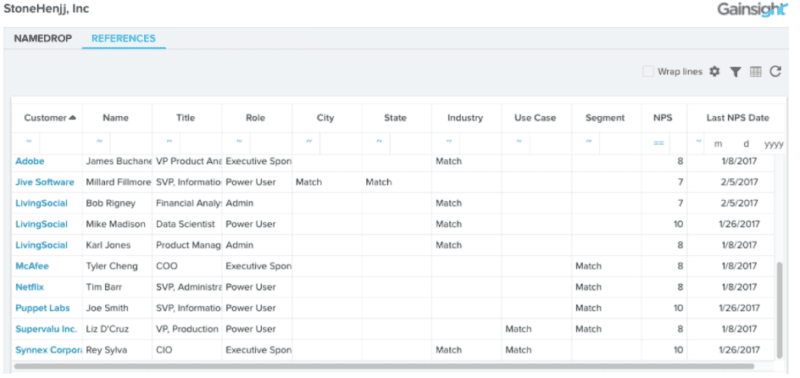Open the Name filter operator dropdown

pos(99,142)
